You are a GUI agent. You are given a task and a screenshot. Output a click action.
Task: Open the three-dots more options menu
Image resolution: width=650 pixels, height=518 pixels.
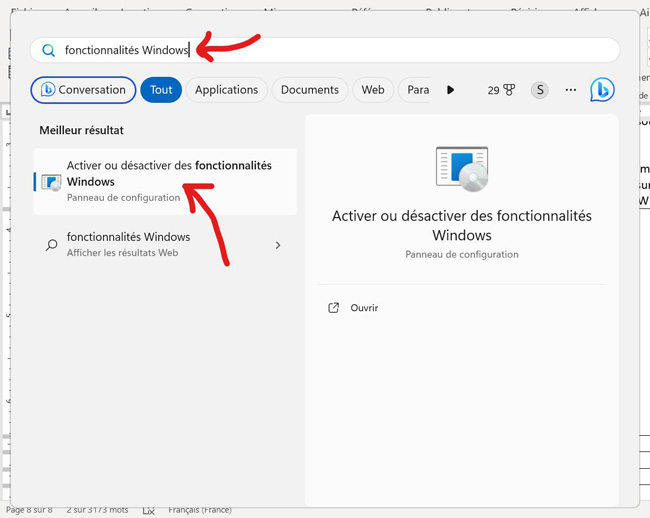tap(571, 90)
